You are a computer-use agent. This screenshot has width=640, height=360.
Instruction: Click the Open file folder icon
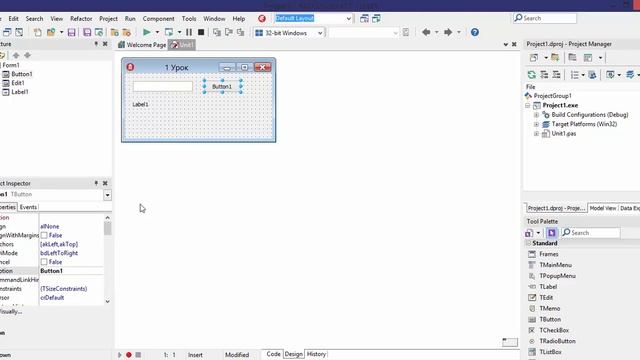[51, 32]
